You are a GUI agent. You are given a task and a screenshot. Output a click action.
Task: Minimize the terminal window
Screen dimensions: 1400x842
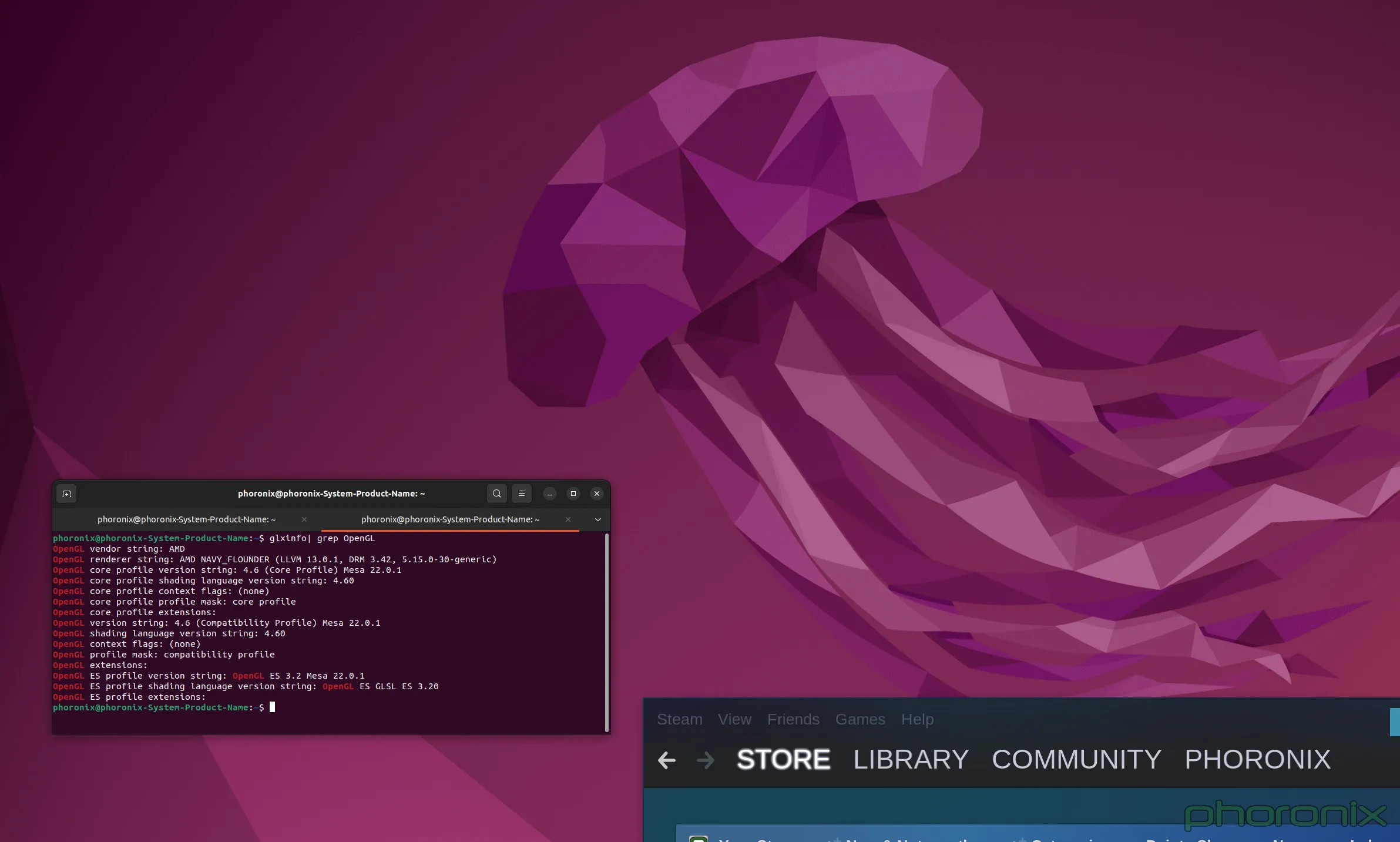tap(550, 494)
